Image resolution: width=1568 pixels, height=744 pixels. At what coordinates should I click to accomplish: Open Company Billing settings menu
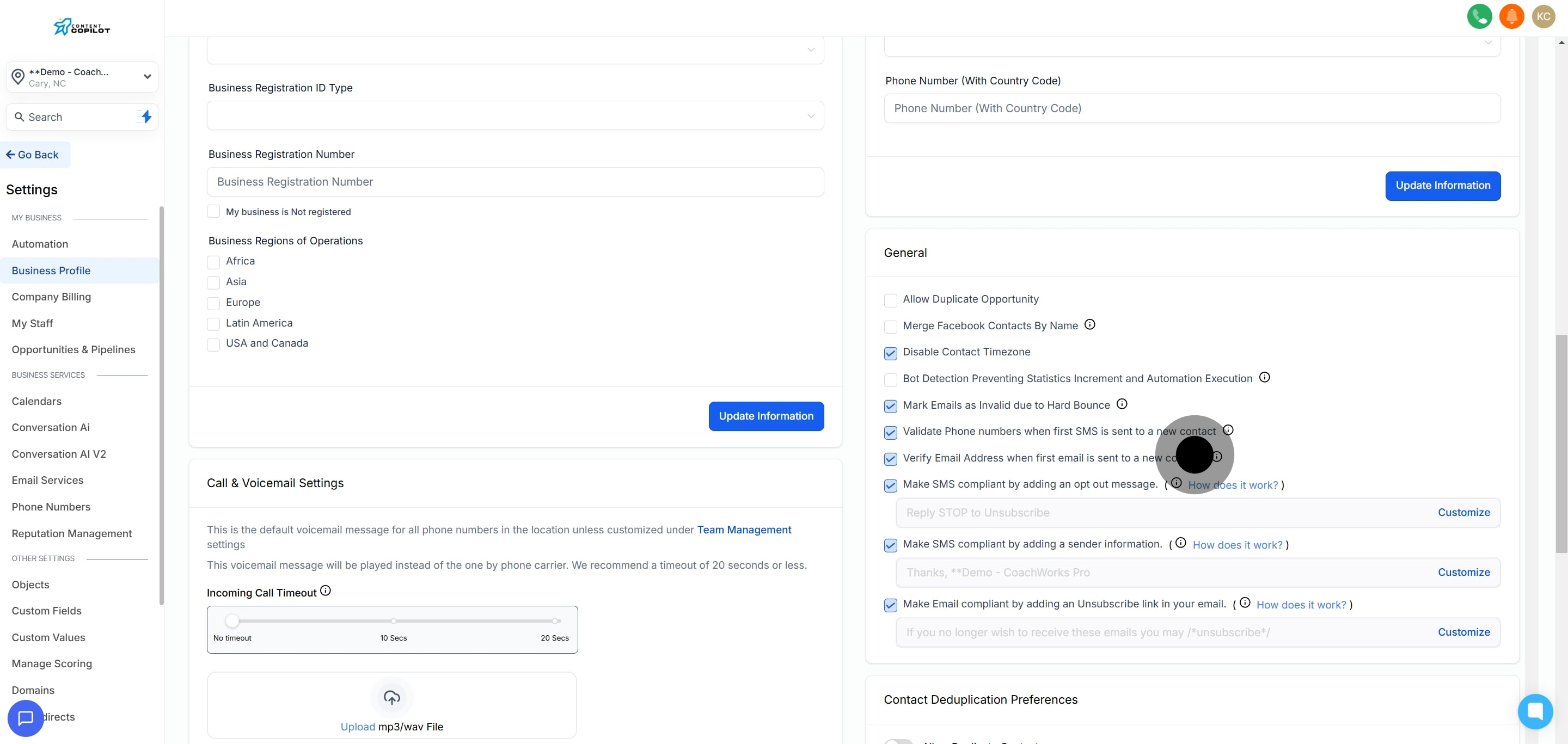coord(51,297)
